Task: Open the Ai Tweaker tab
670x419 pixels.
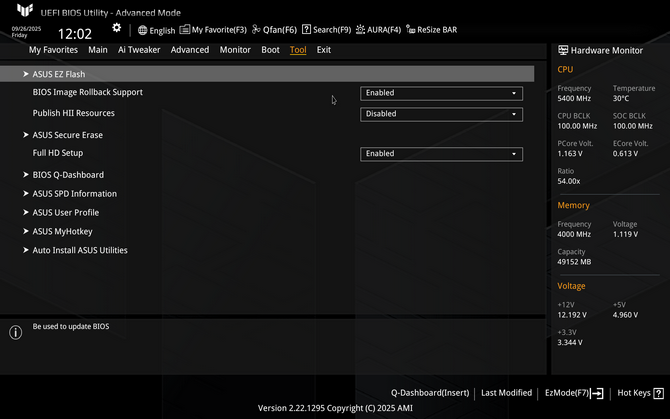Action: pos(139,50)
